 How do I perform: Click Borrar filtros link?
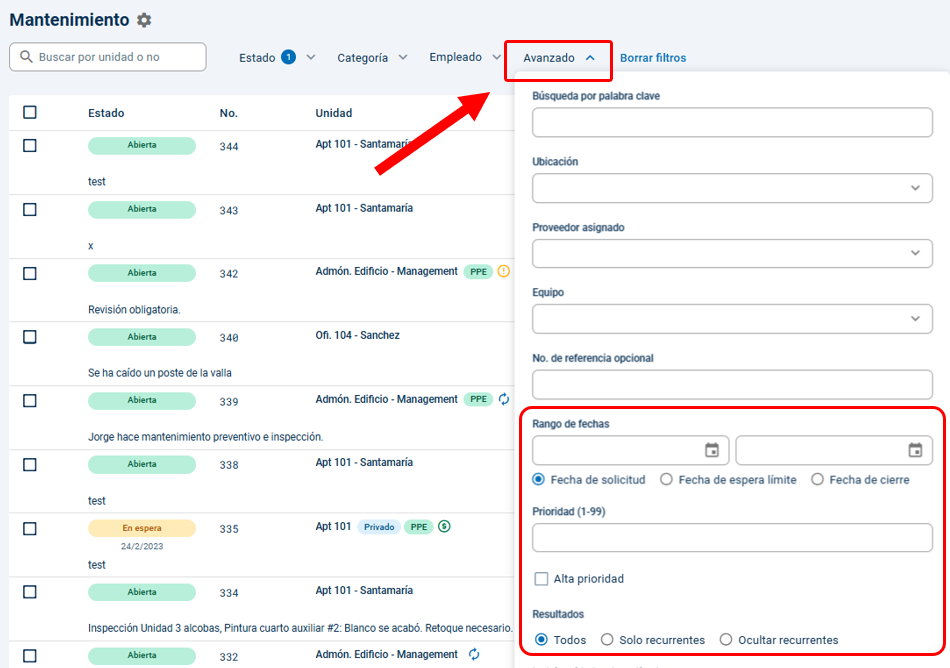(653, 58)
